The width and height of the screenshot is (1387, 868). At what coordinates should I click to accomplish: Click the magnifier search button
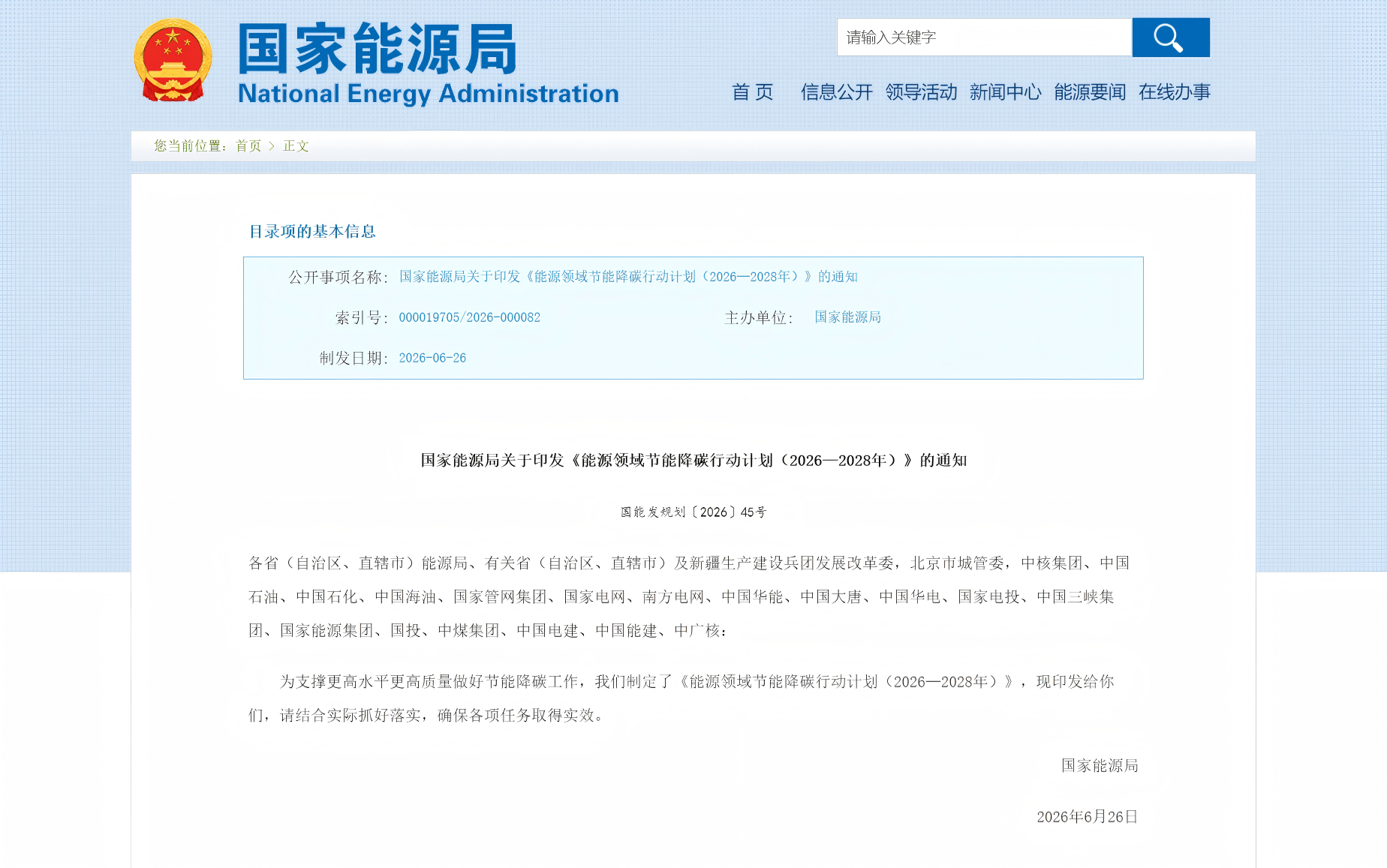1171,38
